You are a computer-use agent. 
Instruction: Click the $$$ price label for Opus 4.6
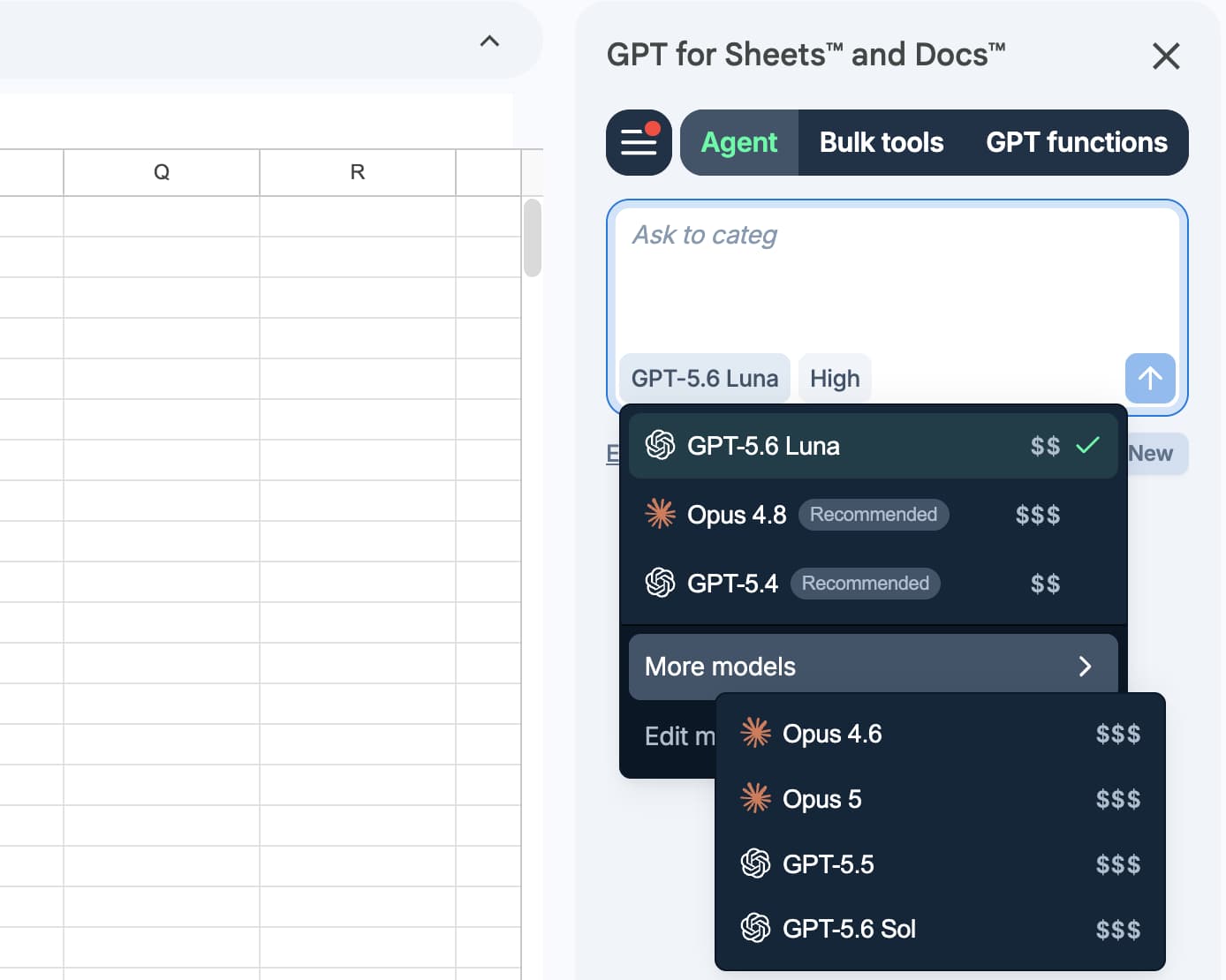tap(1118, 734)
